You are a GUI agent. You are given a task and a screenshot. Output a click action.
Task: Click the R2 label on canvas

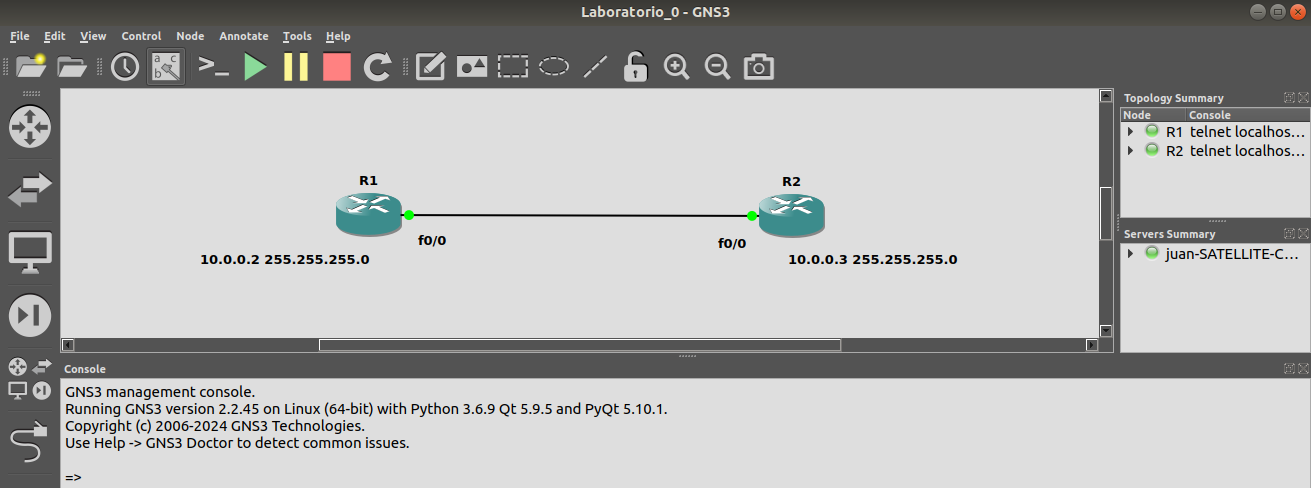pos(791,181)
